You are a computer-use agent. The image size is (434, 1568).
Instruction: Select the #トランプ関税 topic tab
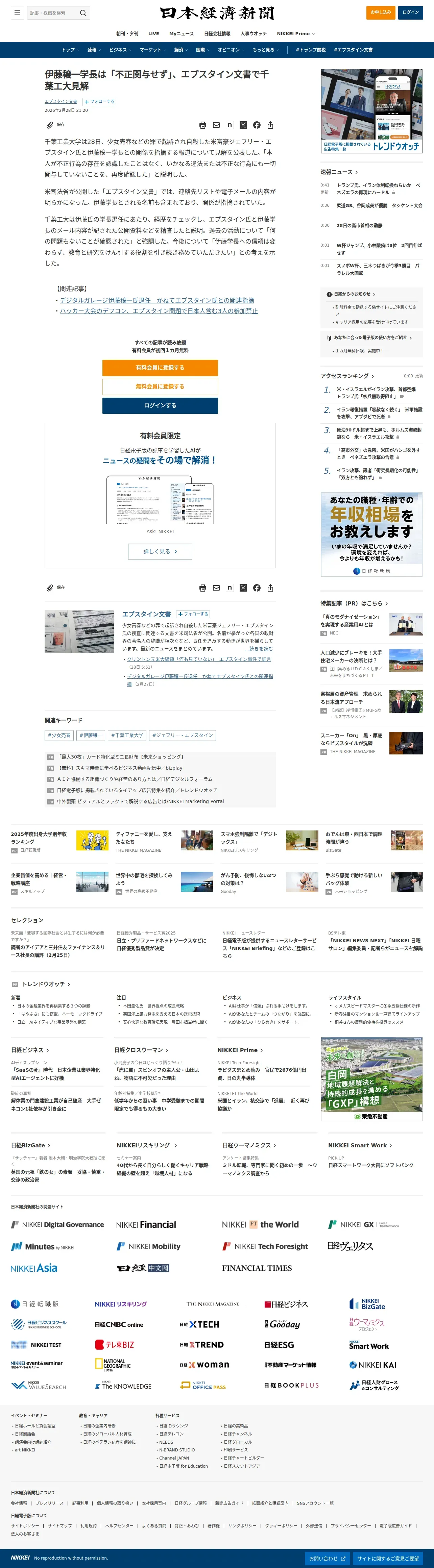tap(310, 50)
